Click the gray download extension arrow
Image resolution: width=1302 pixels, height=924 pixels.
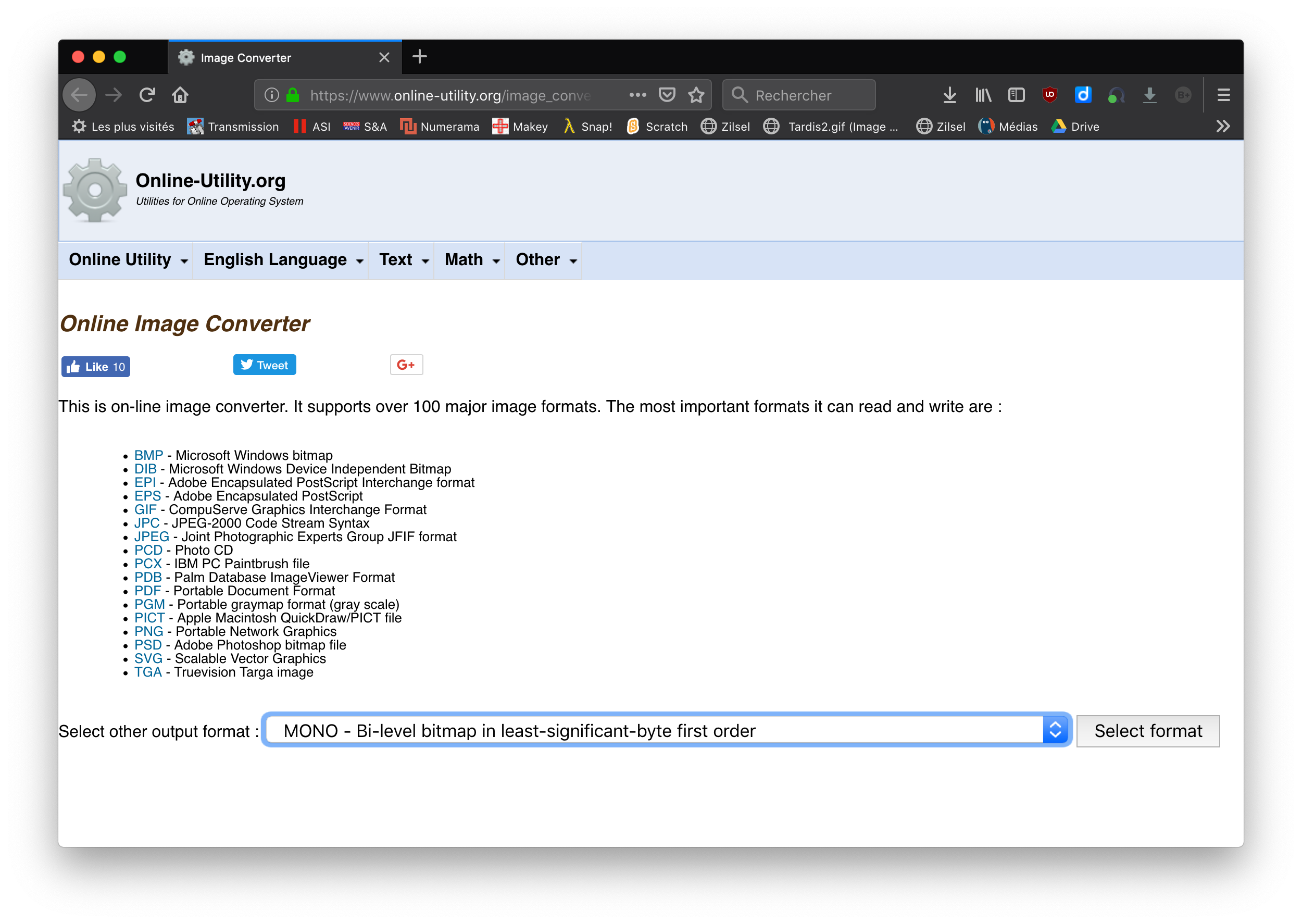pos(1149,95)
